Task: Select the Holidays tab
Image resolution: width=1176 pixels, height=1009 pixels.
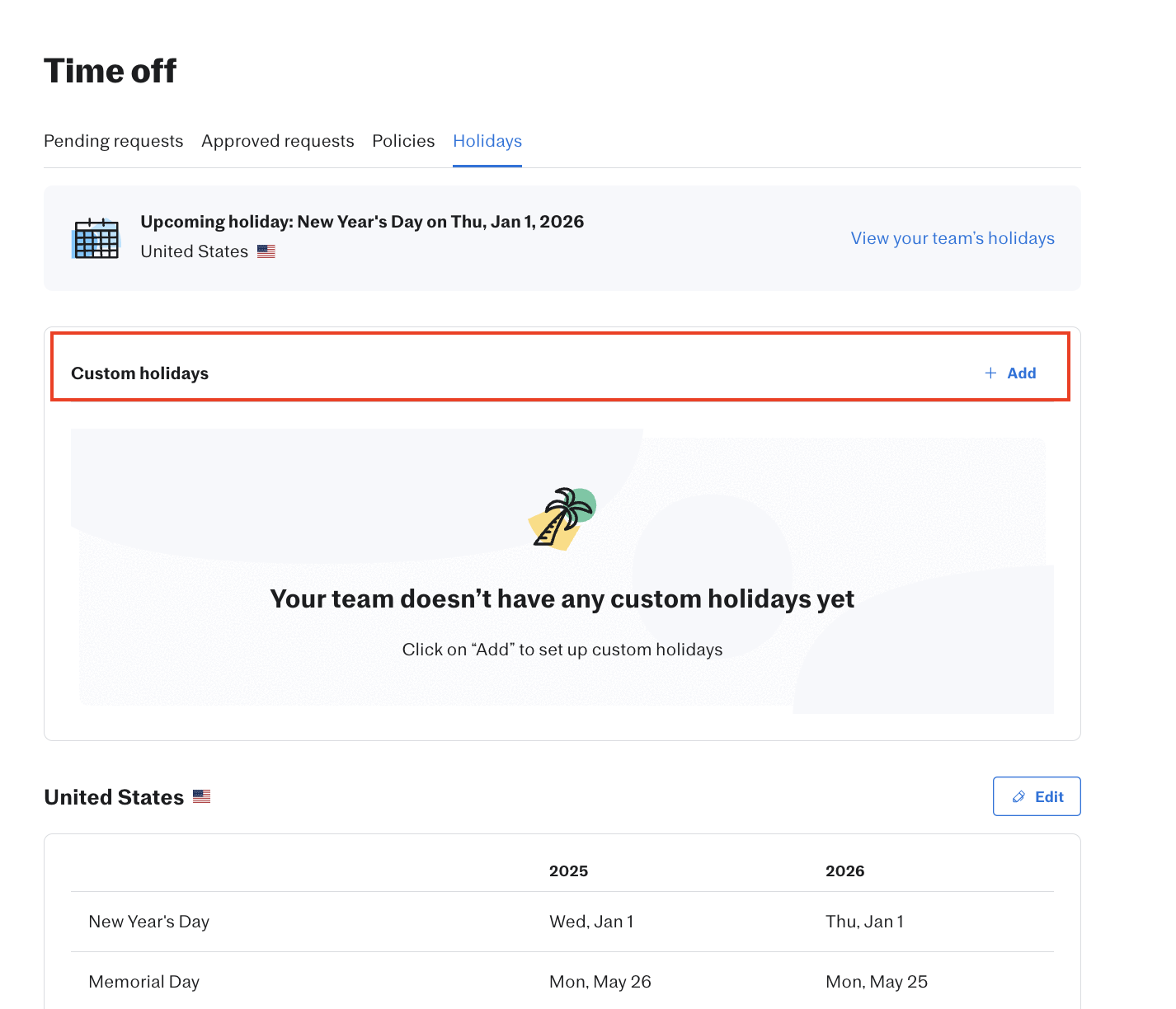Action: tap(487, 141)
